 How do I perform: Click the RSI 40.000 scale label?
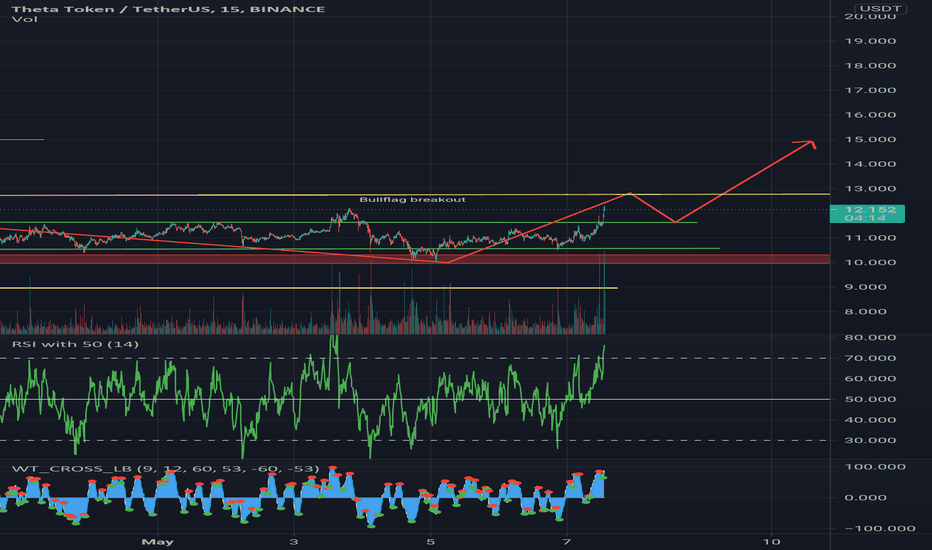[x=870, y=420]
